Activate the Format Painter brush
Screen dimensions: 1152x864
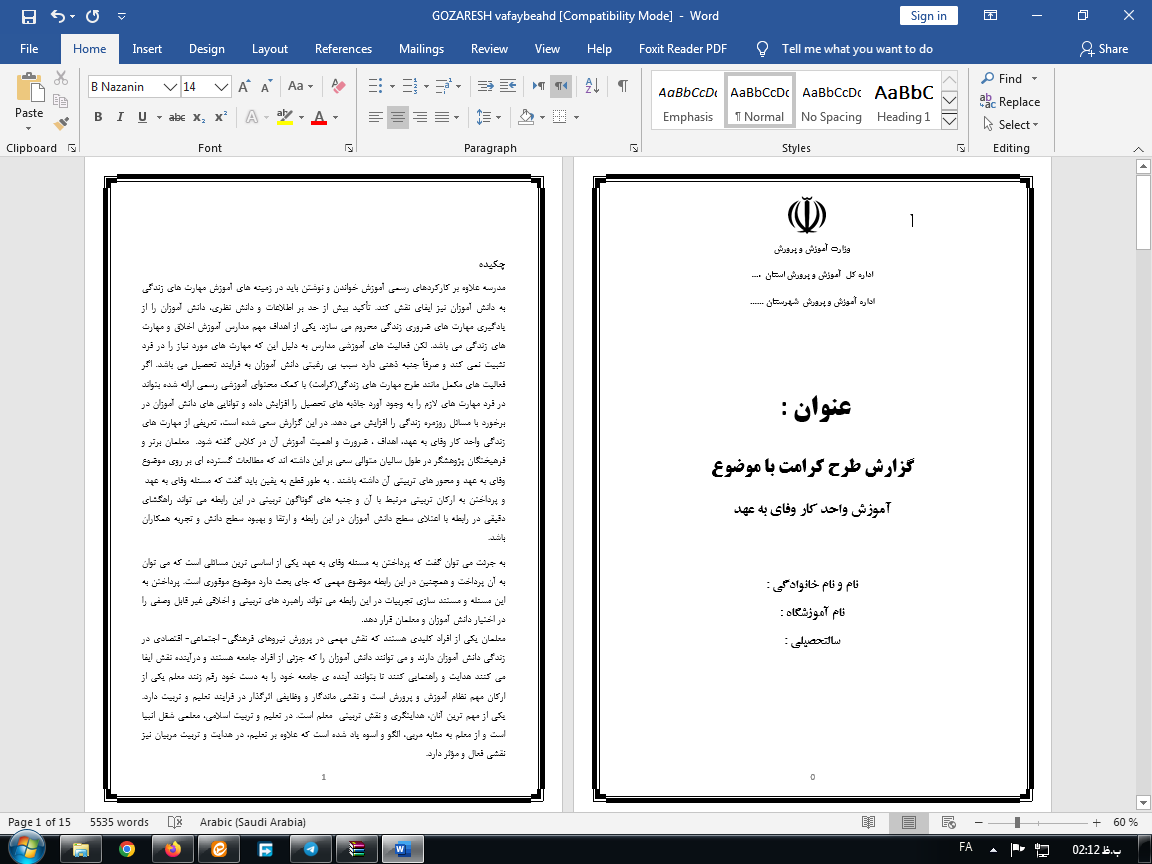(61, 123)
